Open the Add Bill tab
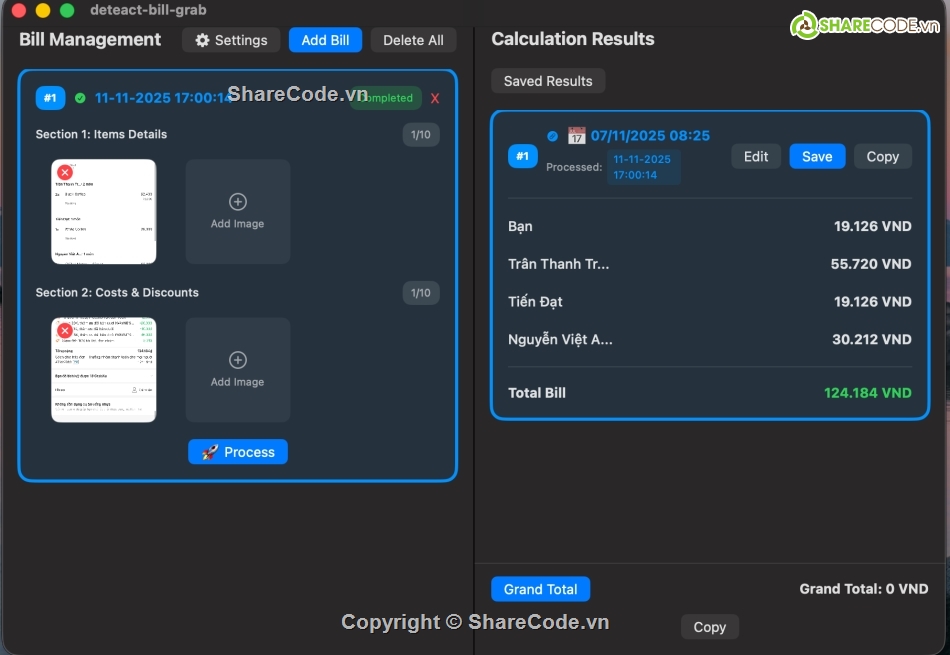Screen dimensions: 950x655 [x=325, y=40]
